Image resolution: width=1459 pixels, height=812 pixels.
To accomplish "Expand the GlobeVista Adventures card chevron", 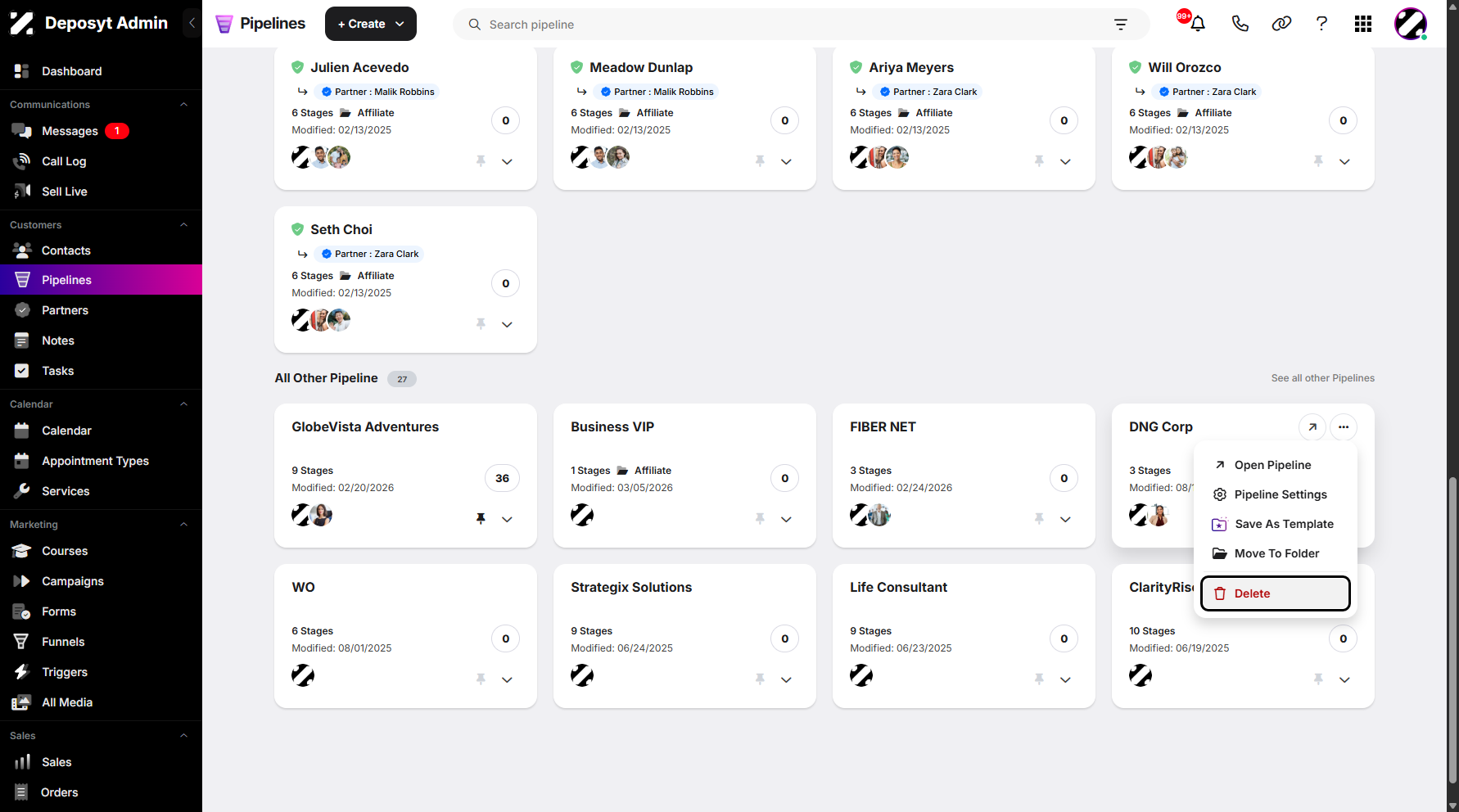I will [507, 519].
